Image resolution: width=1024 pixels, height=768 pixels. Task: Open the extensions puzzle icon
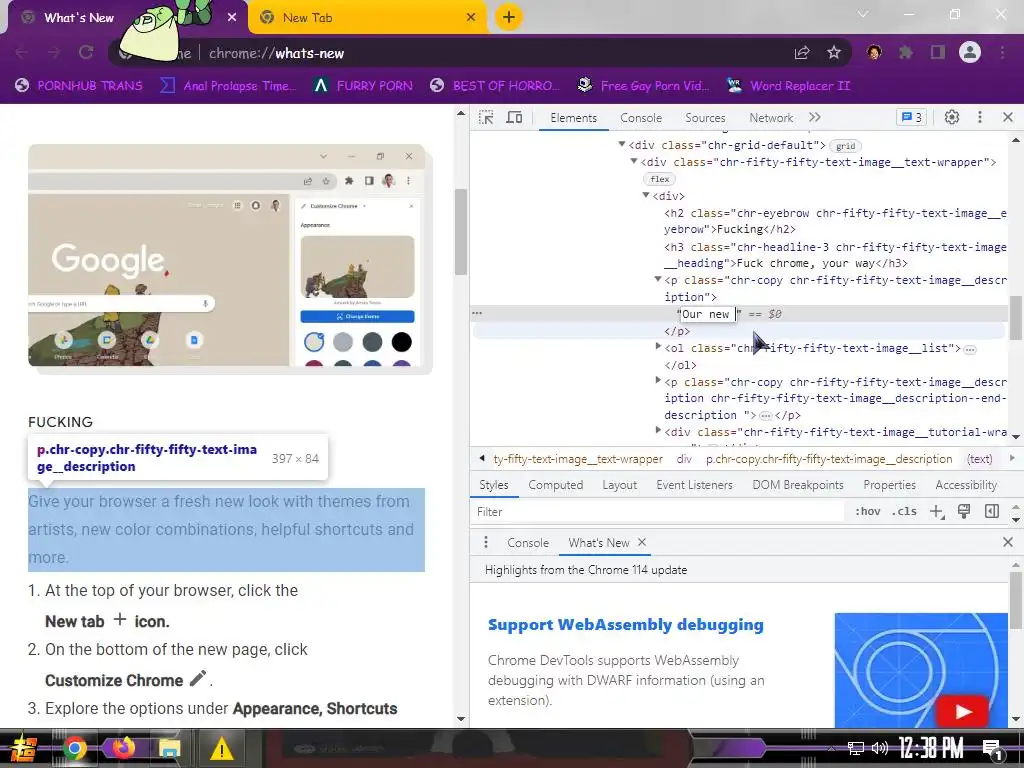906,53
